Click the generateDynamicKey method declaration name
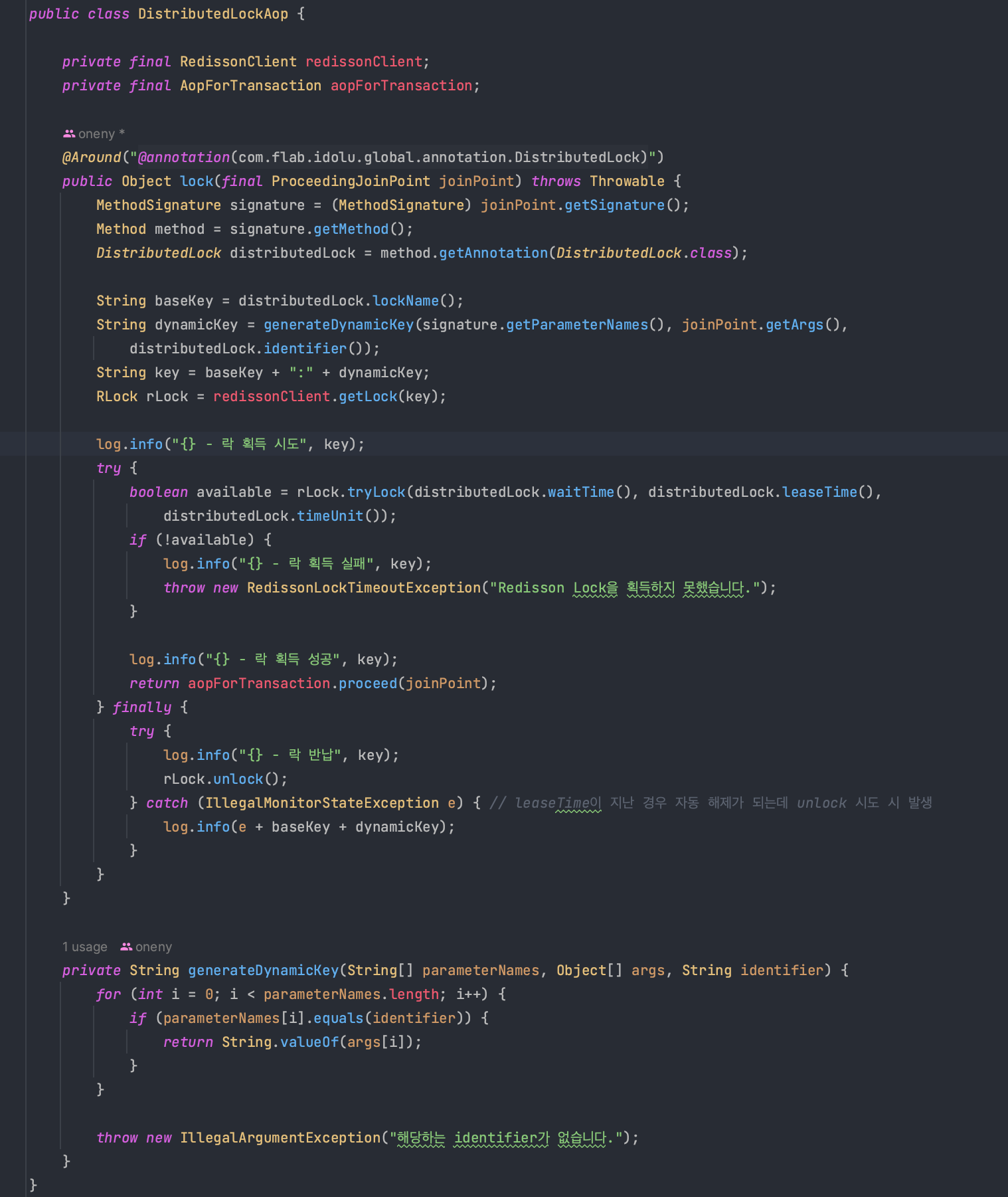 point(263,970)
